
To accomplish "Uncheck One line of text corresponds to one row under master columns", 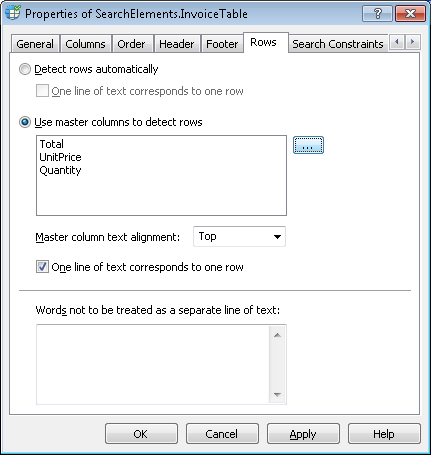I will tap(42, 267).
